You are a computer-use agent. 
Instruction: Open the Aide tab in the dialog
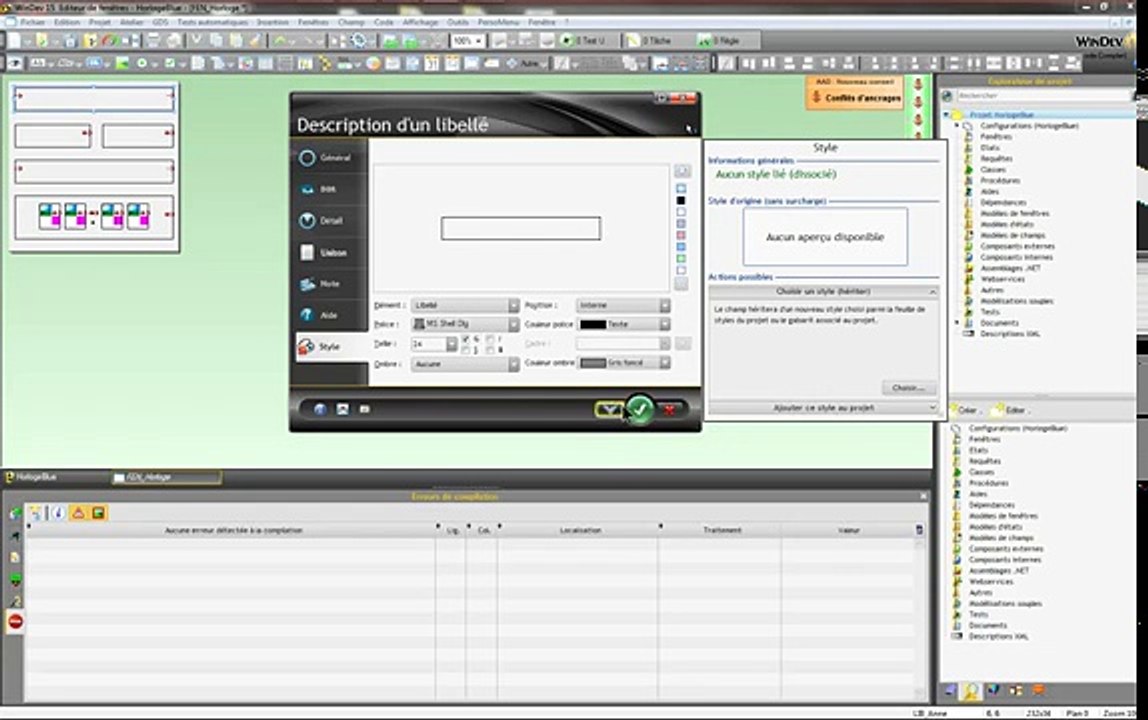pyautogui.click(x=329, y=315)
